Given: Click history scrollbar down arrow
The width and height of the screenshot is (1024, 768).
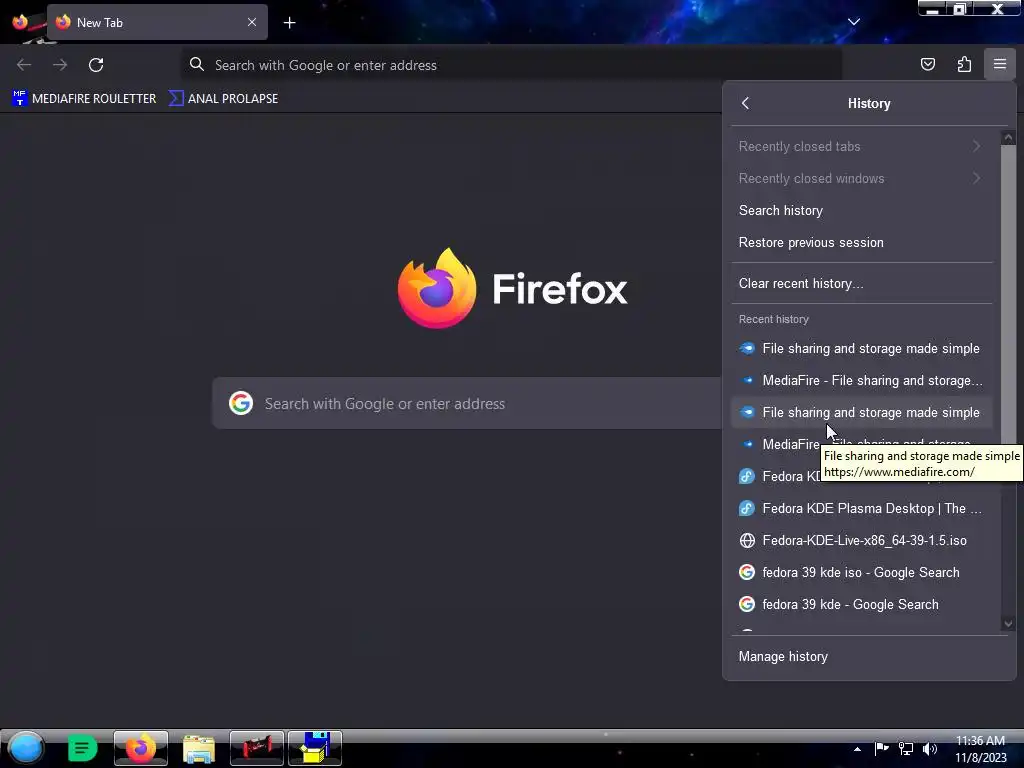Looking at the screenshot, I should click(1008, 624).
